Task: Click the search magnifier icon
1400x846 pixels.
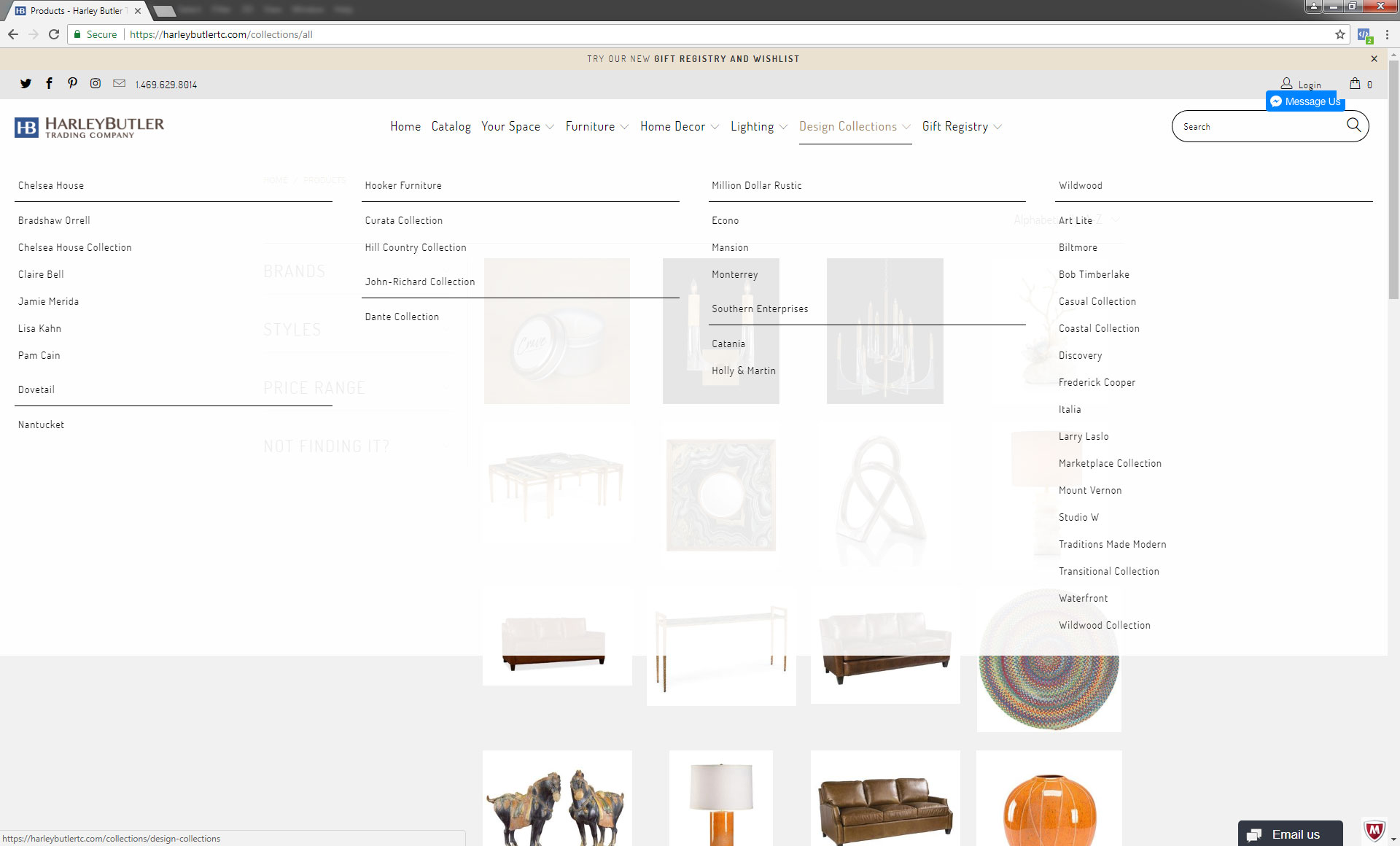Action: tap(1353, 125)
